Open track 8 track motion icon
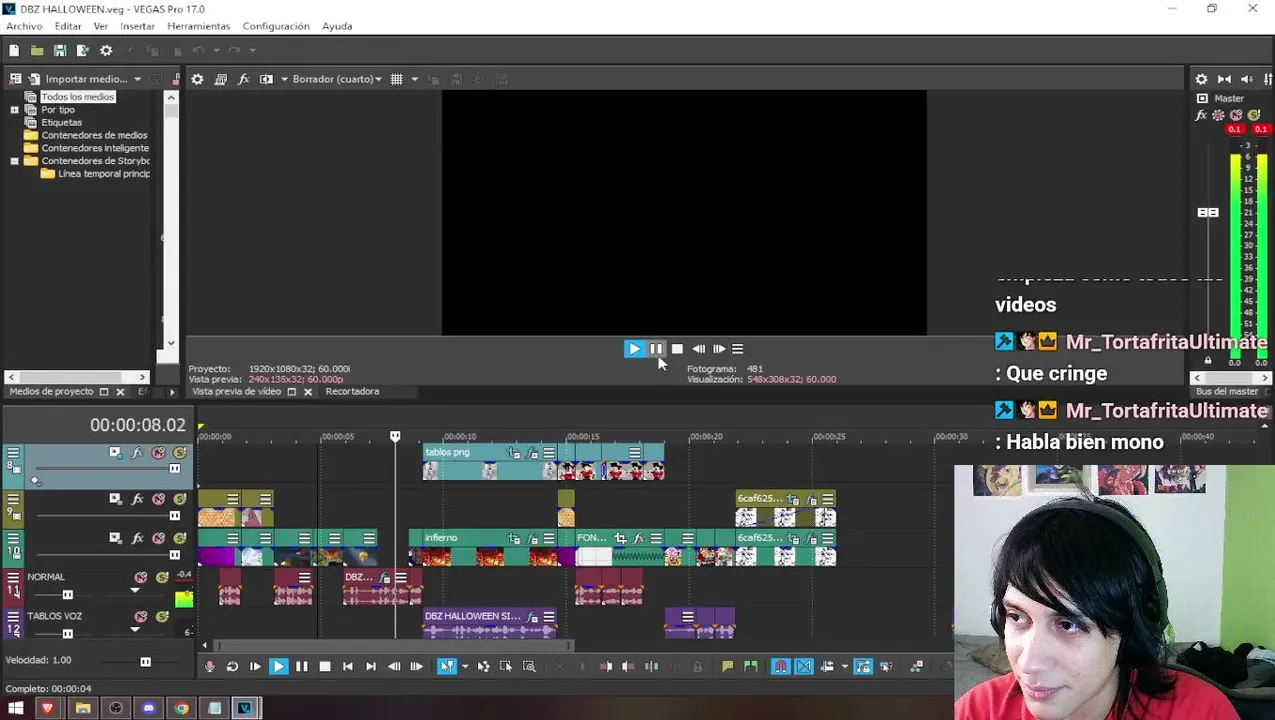Screen dimensions: 1275x720 point(115,453)
